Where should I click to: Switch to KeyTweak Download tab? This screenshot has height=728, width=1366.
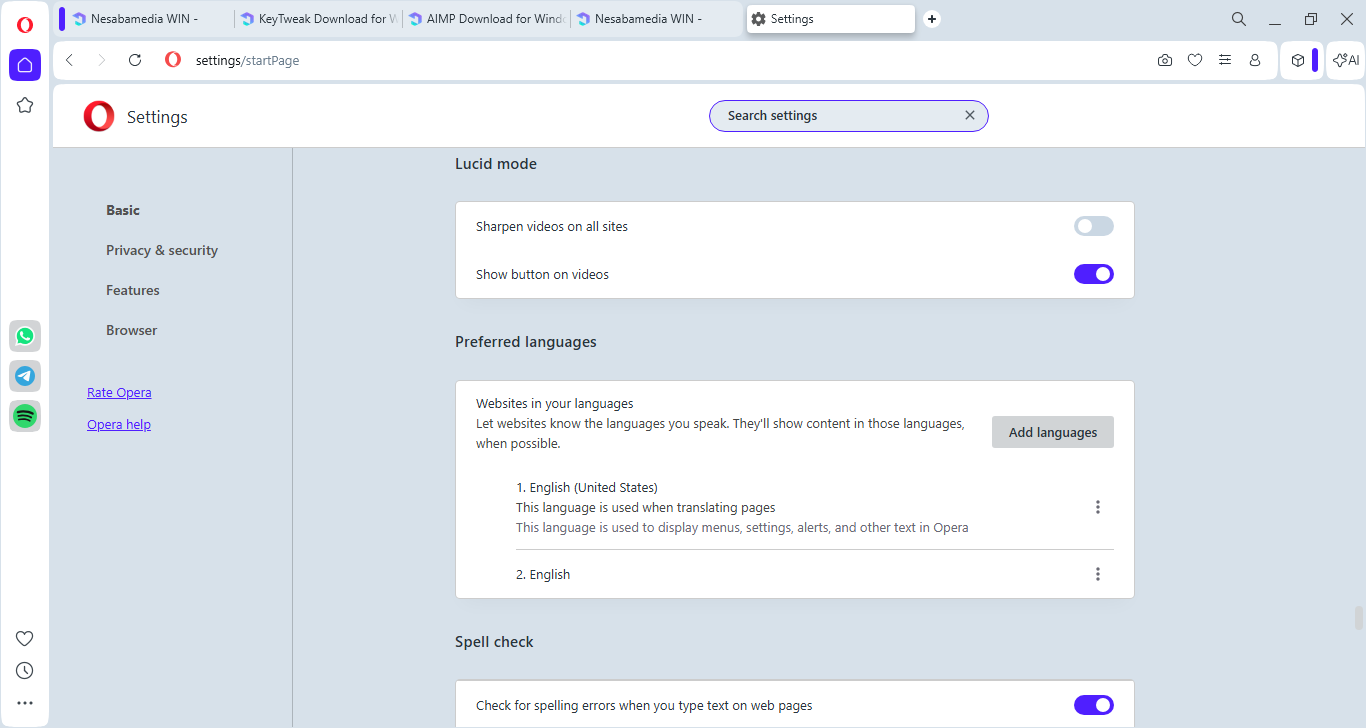pyautogui.click(x=318, y=19)
